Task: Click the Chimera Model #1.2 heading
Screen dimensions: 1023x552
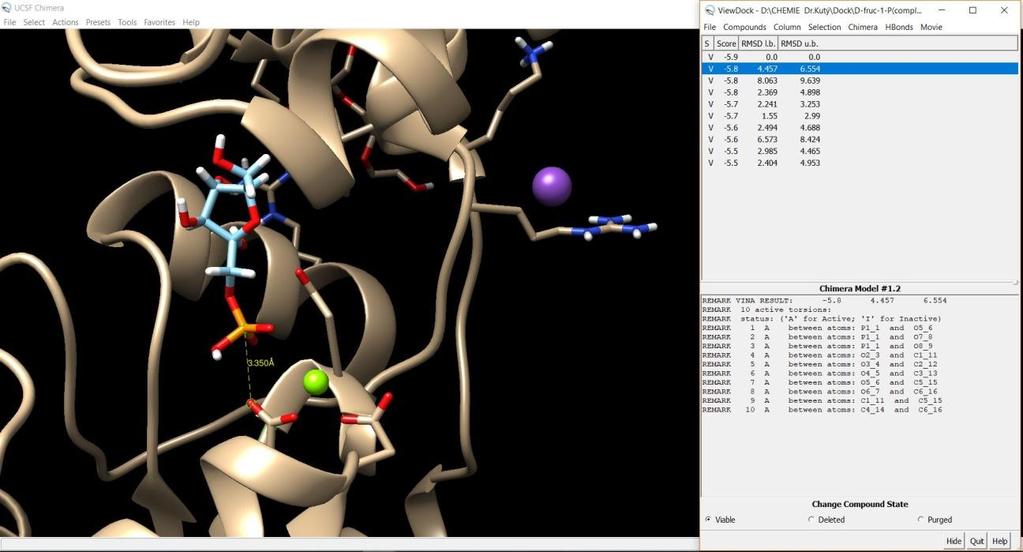Action: coord(860,288)
